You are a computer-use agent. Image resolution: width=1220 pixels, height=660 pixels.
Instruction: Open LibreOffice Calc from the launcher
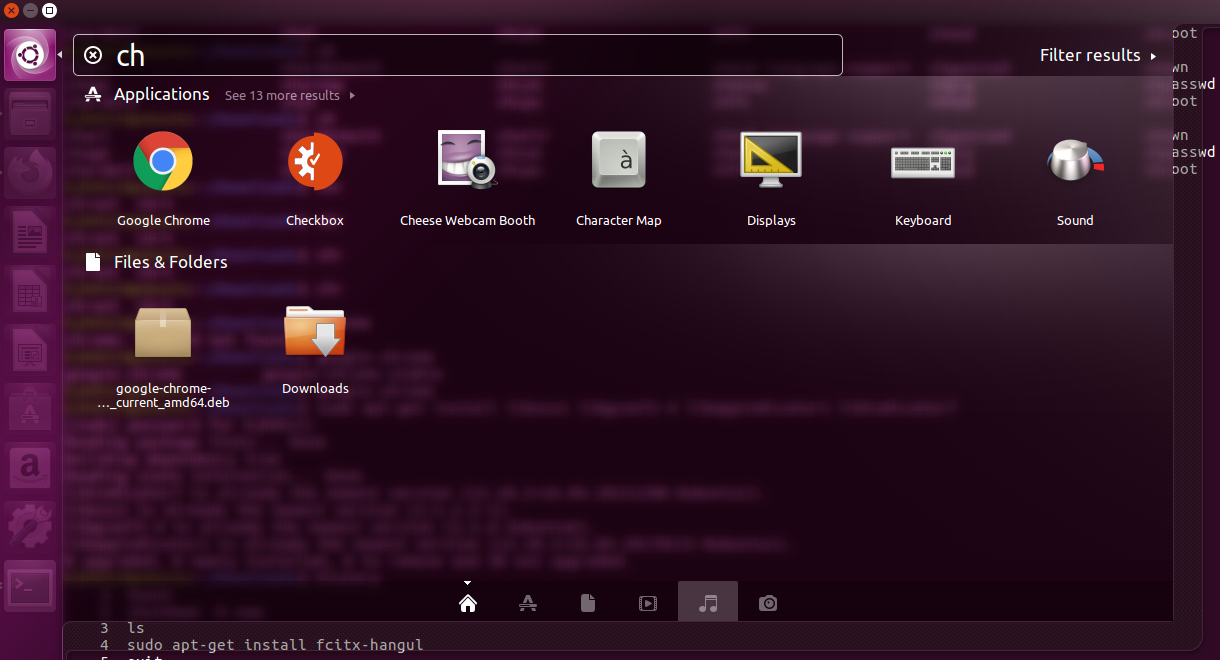pos(30,290)
